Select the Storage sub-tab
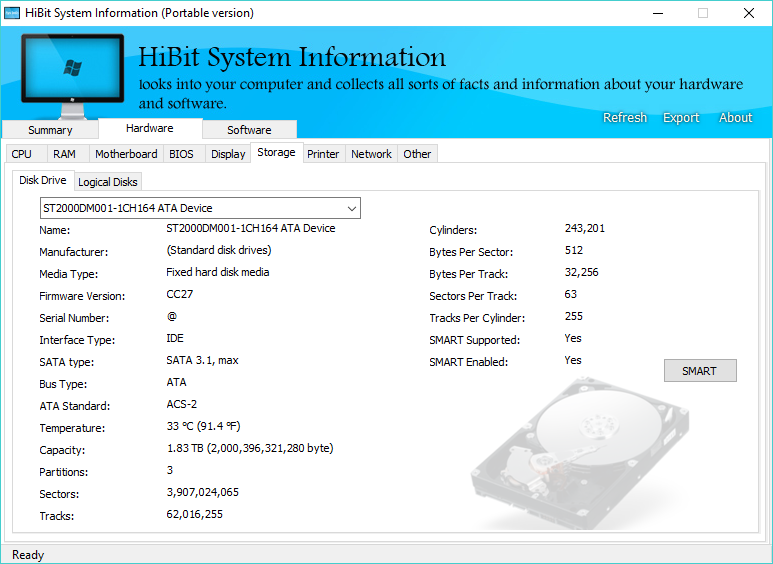 (x=277, y=152)
